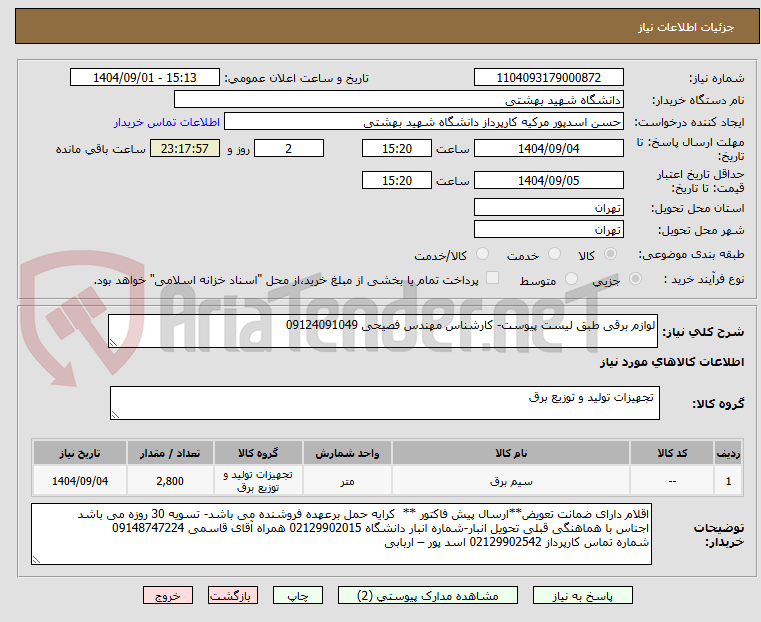Click the تاریخ نیاز column header
Screen dimensions: 761x622
[x=80, y=453]
